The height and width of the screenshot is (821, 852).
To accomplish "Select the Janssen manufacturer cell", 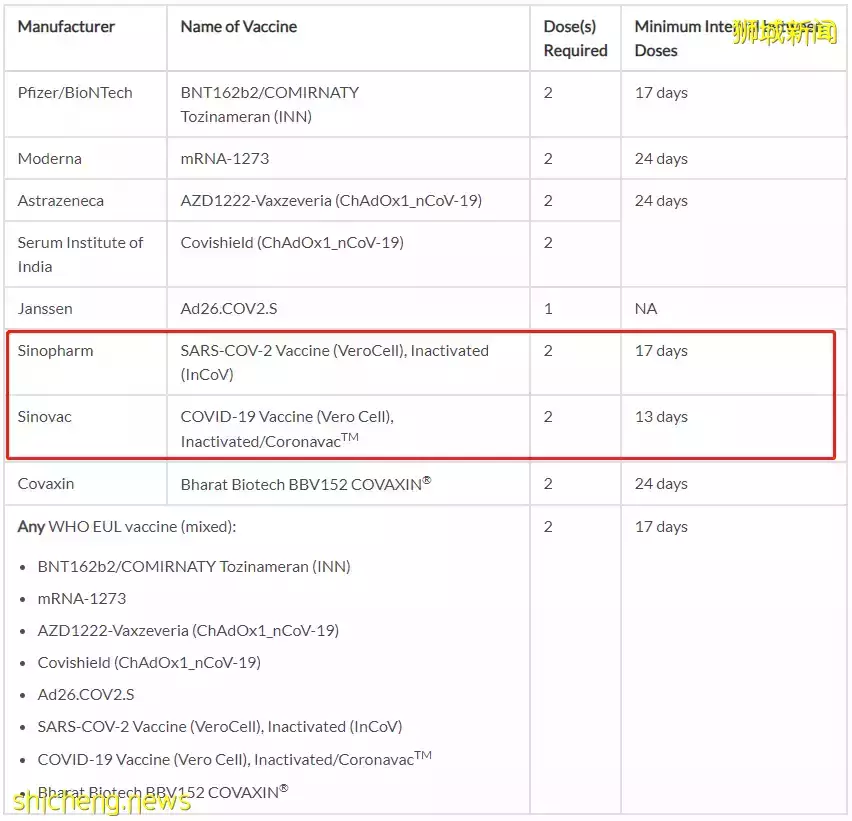I will click(45, 309).
